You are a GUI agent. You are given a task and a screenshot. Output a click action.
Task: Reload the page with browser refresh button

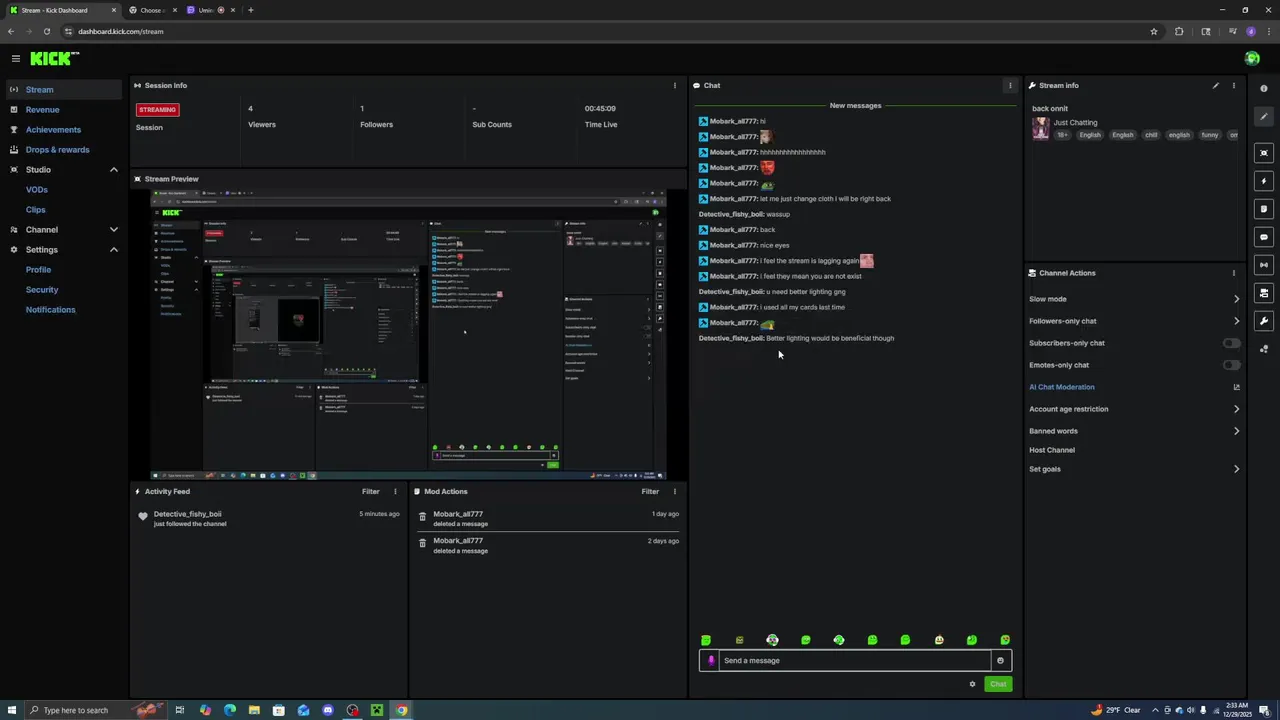[x=46, y=31]
